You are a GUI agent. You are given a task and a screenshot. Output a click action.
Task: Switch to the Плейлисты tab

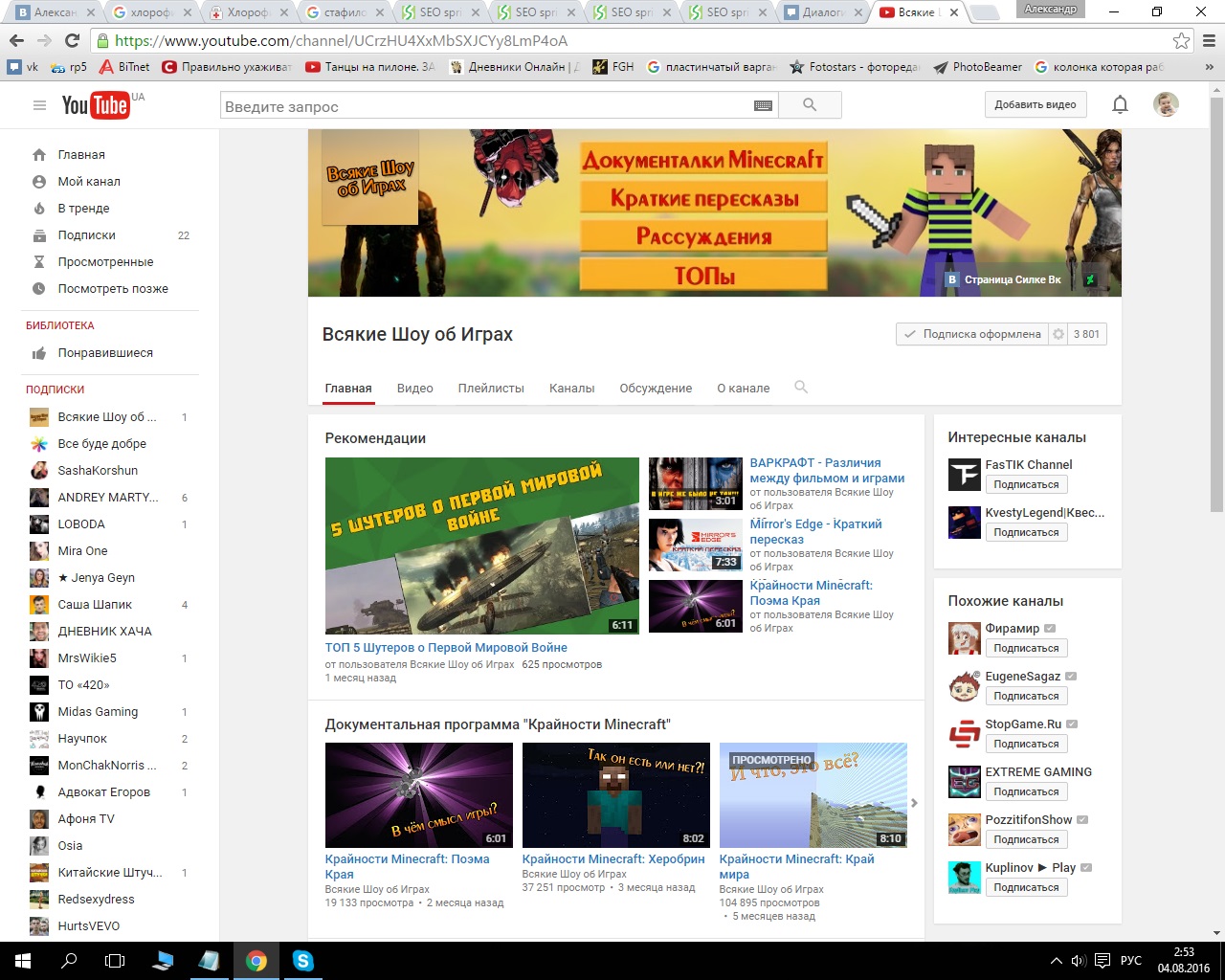tap(491, 389)
